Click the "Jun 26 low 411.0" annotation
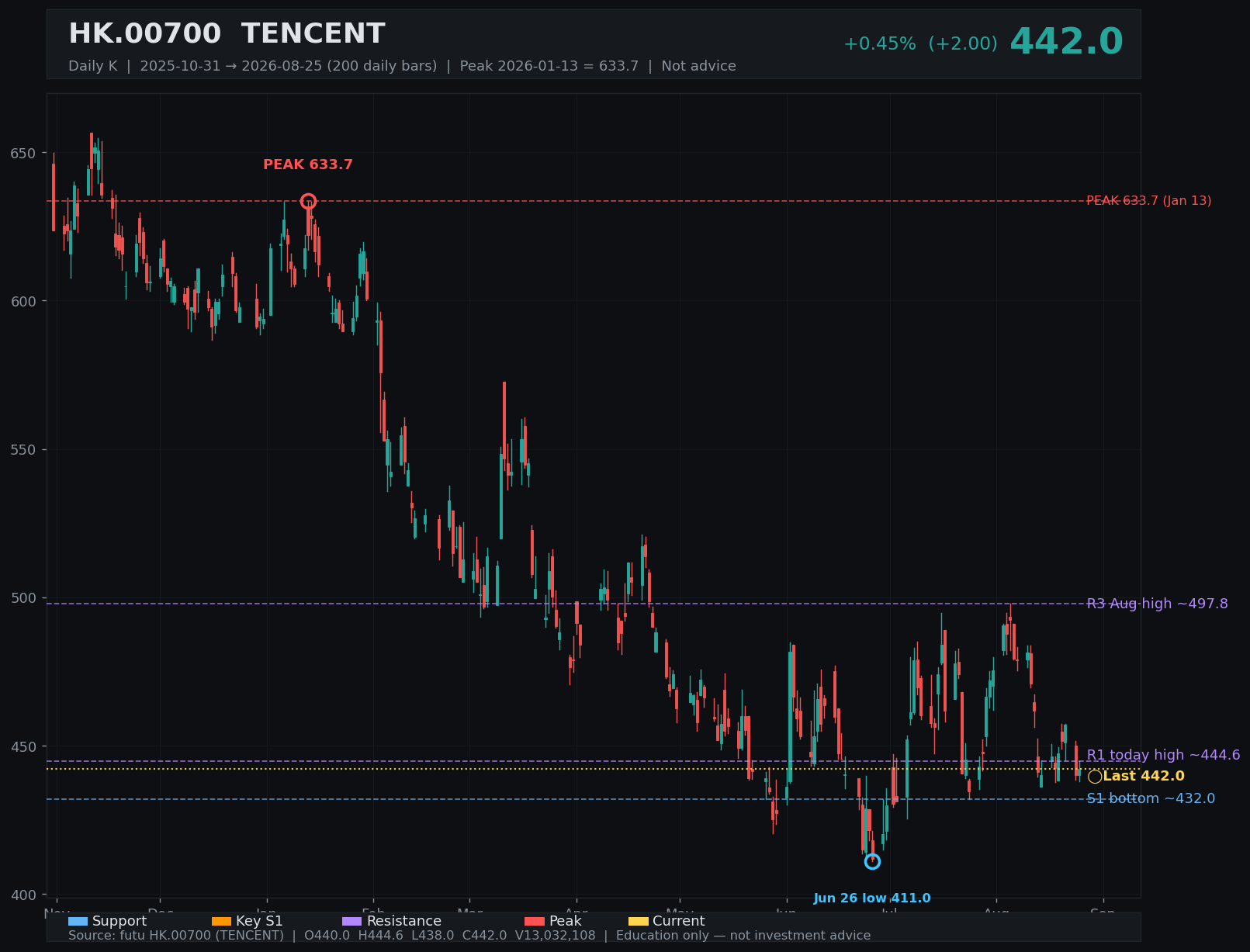Screen dimensions: 1250x952 (x=872, y=898)
